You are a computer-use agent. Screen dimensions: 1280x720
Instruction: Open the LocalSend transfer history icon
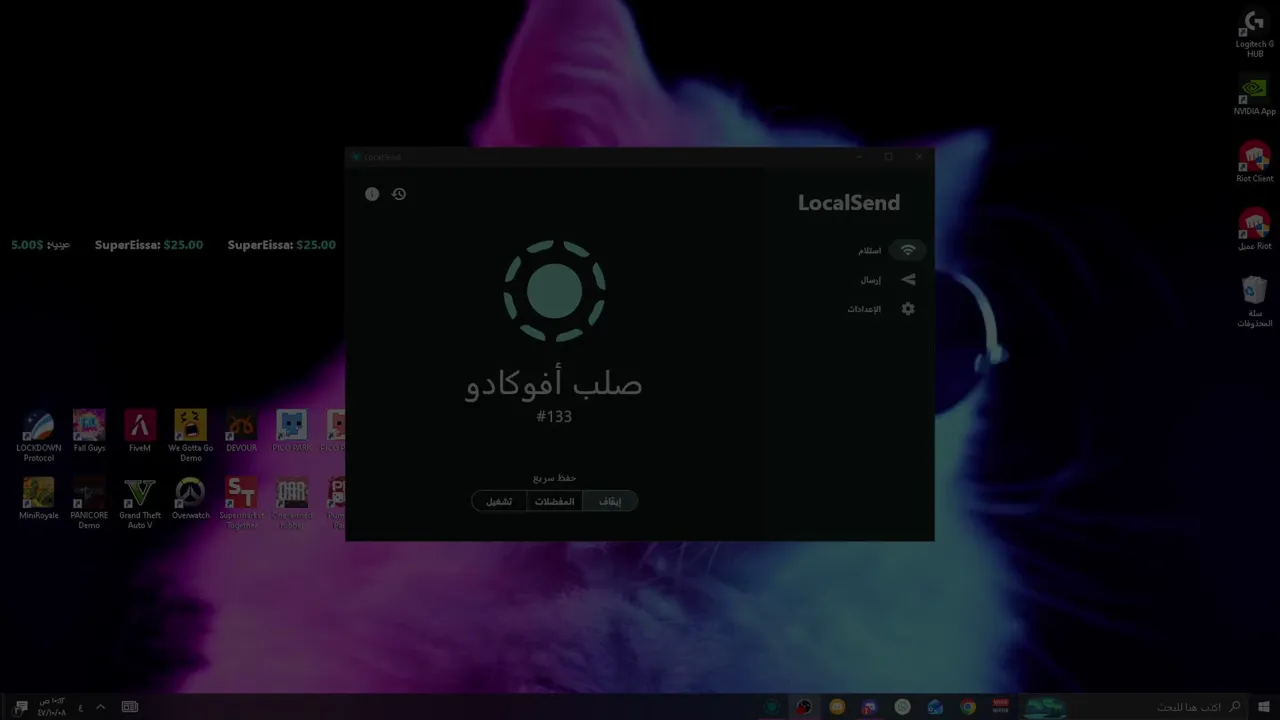pos(399,194)
